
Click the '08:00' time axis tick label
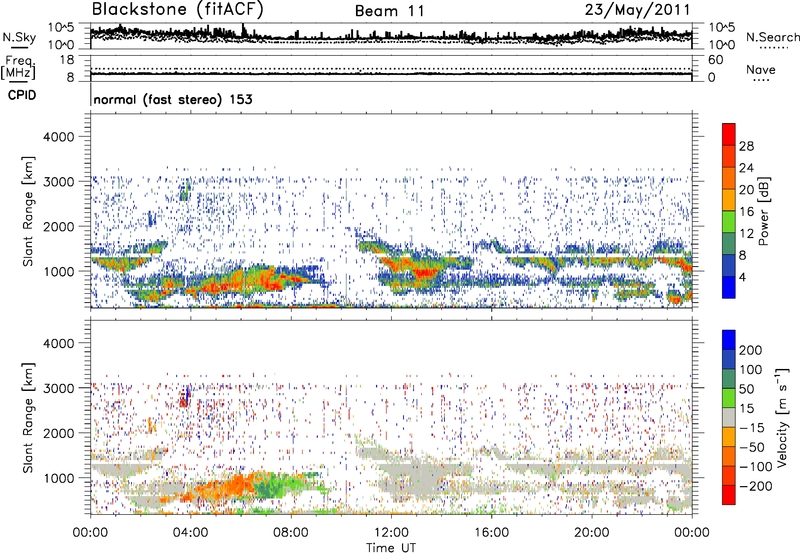(291, 533)
